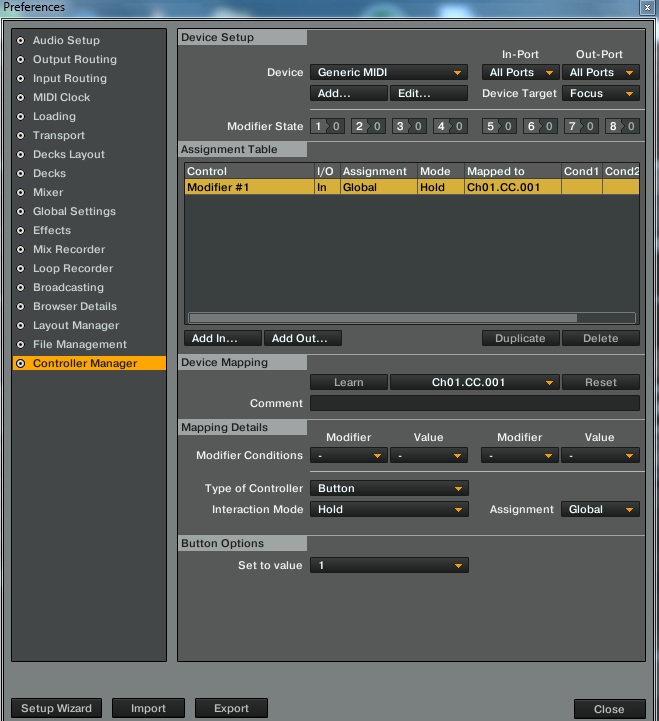Open the Type of Controller dropdown
Image resolution: width=659 pixels, height=721 pixels.
pyautogui.click(x=389, y=488)
